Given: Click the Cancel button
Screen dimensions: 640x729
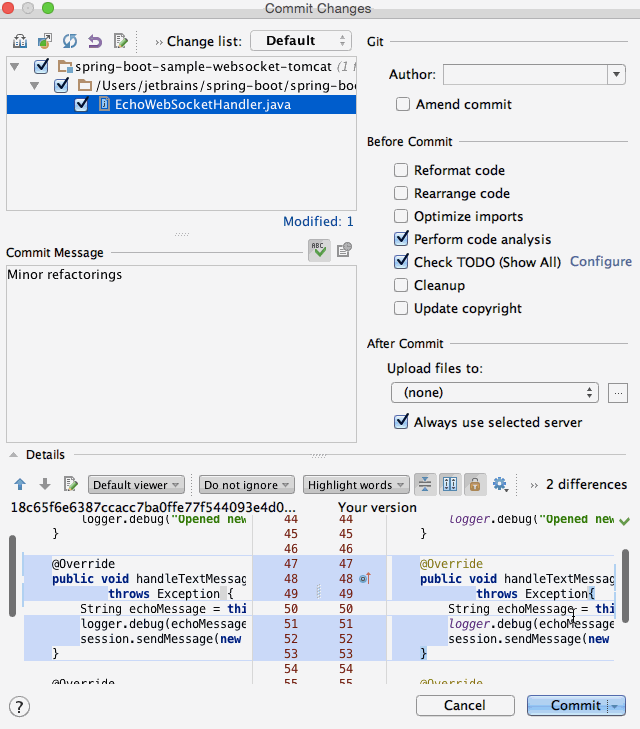Looking at the screenshot, I should pyautogui.click(x=465, y=706).
